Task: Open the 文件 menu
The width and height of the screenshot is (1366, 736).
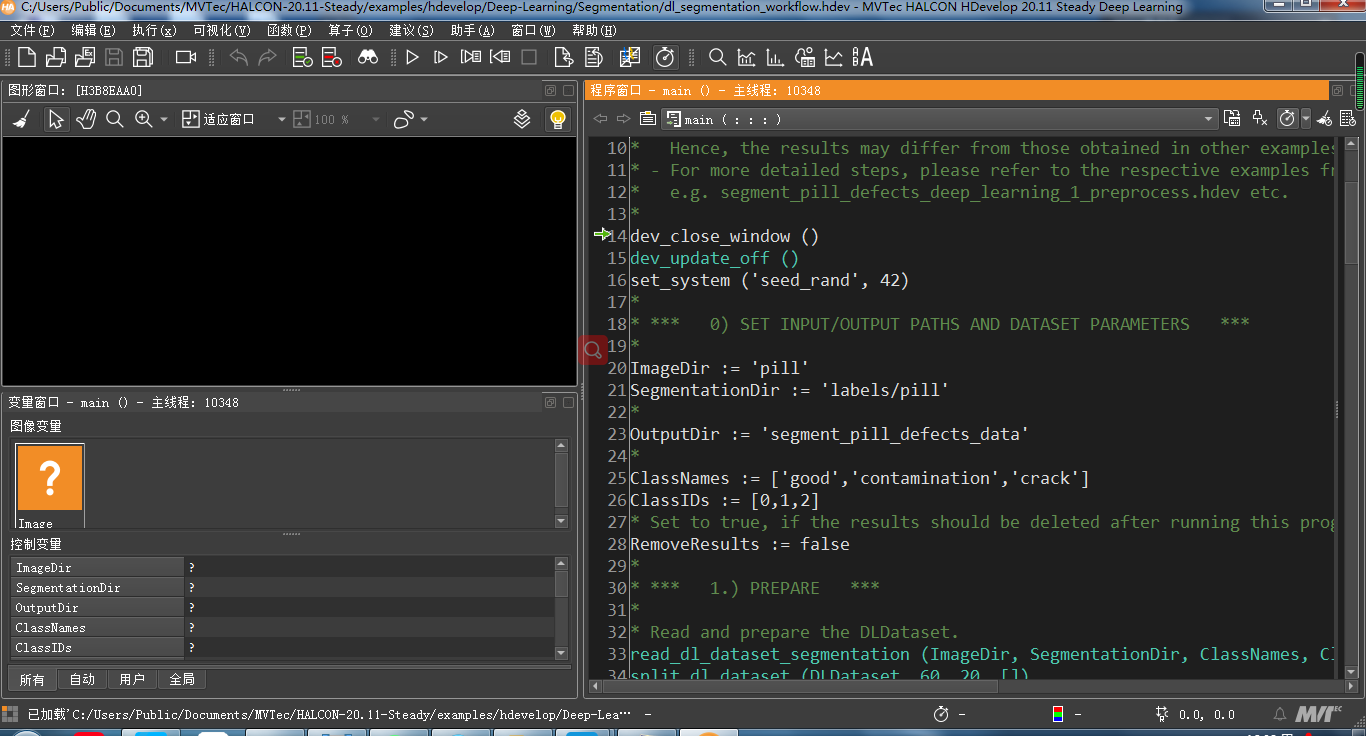Action: pos(31,31)
